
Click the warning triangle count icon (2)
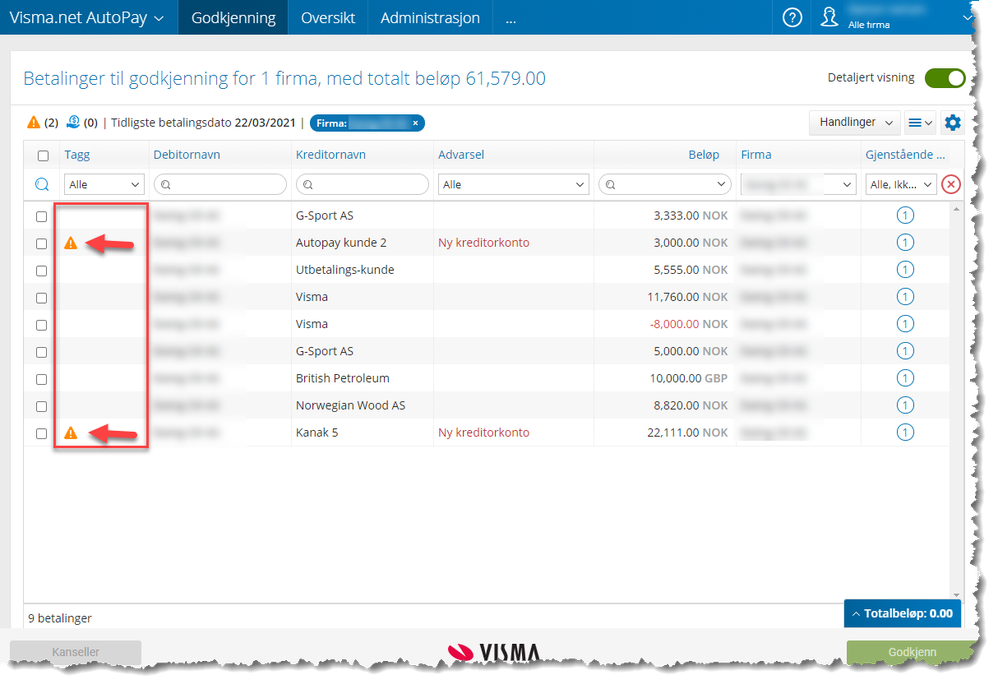point(34,122)
